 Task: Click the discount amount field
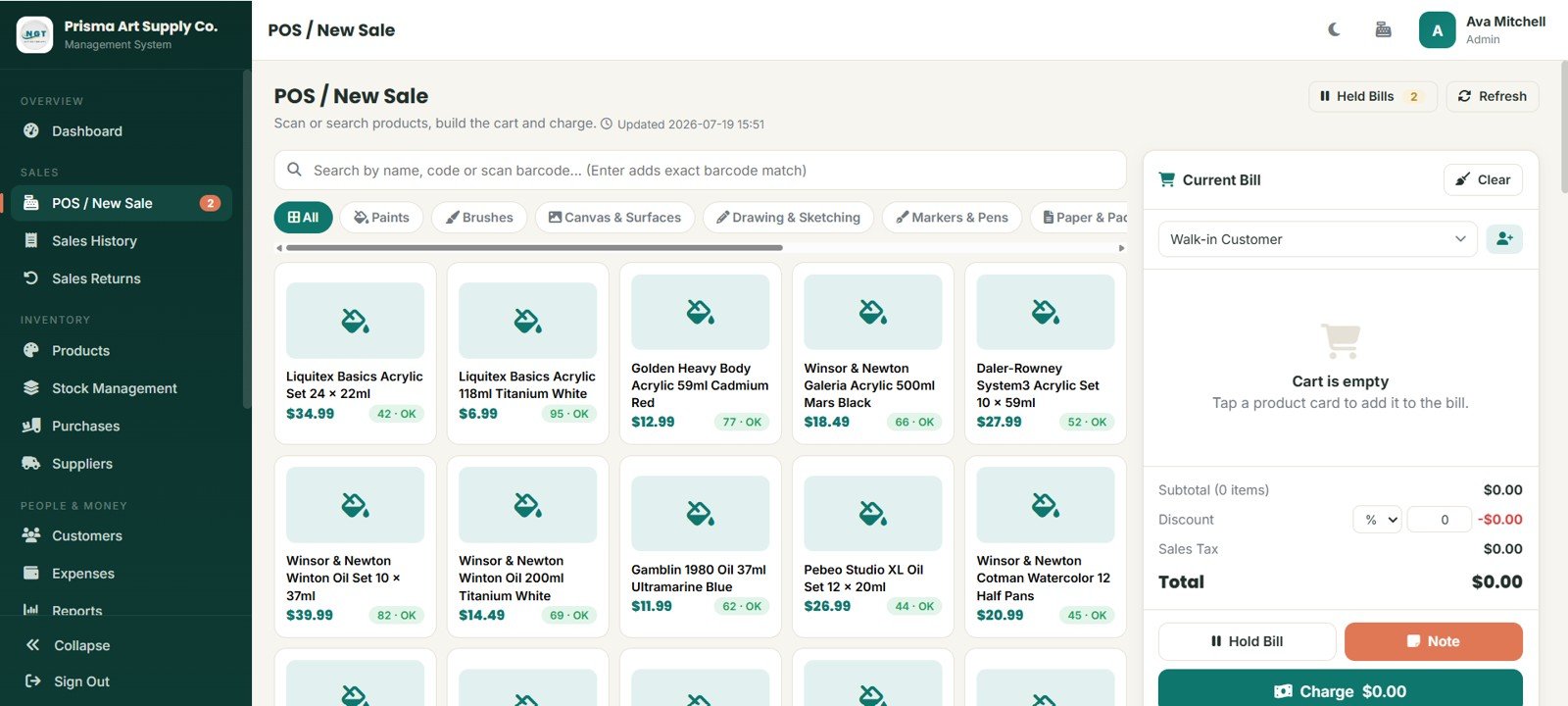[1439, 520]
